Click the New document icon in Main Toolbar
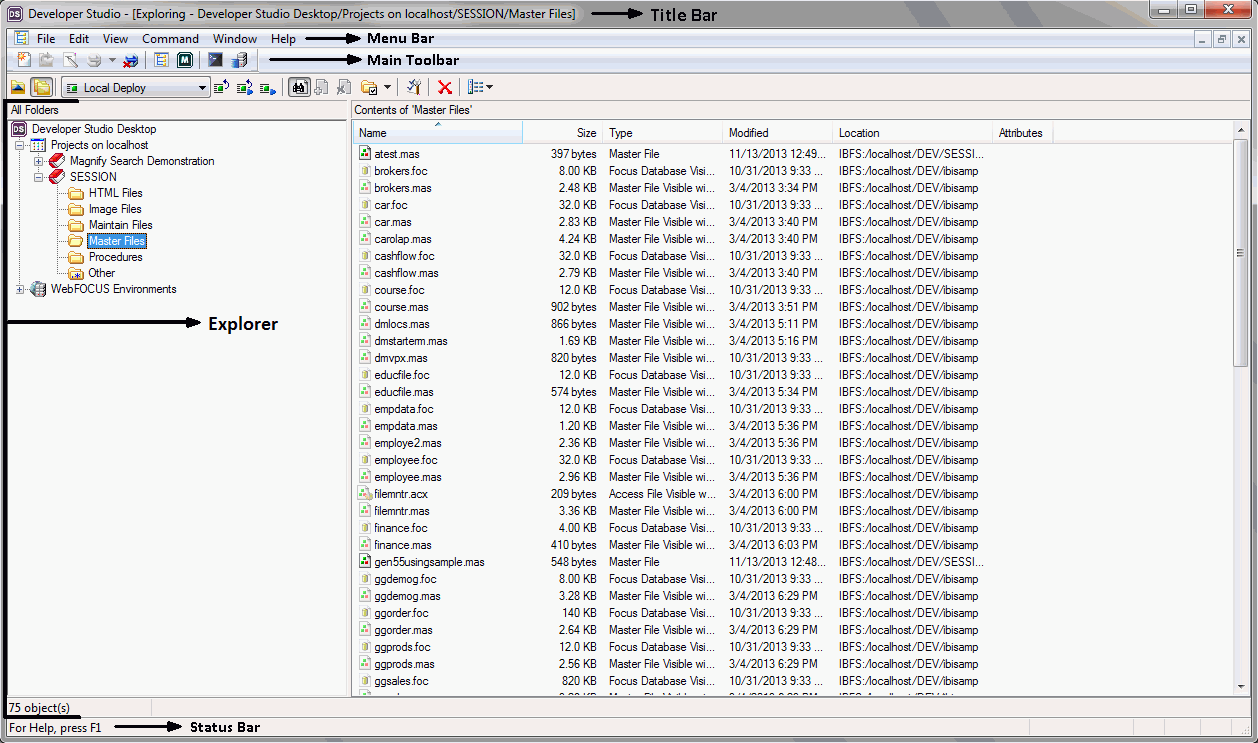 [x=24, y=61]
